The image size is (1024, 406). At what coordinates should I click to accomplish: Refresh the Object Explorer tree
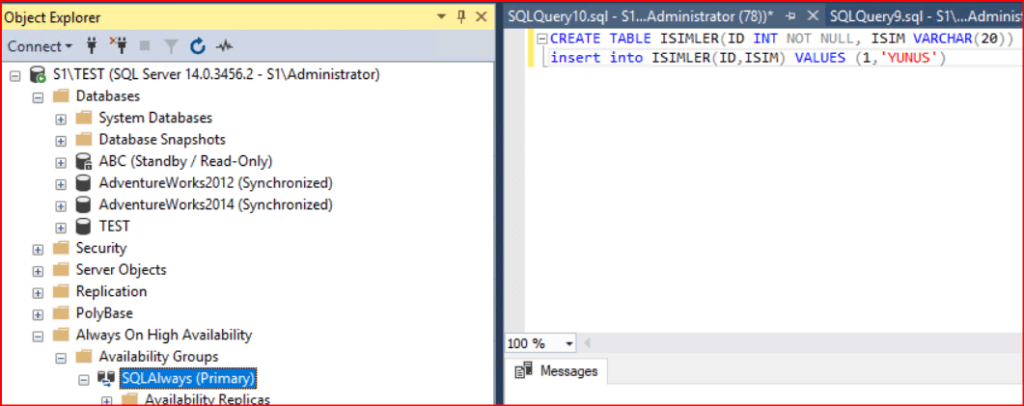(198, 46)
